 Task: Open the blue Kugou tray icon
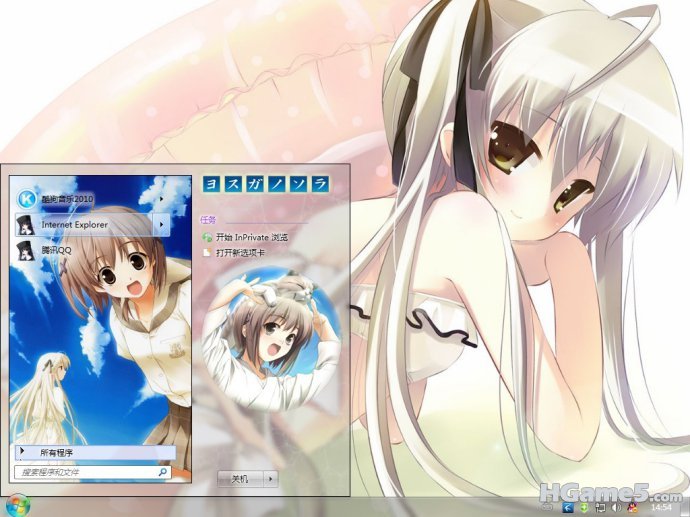(x=568, y=508)
